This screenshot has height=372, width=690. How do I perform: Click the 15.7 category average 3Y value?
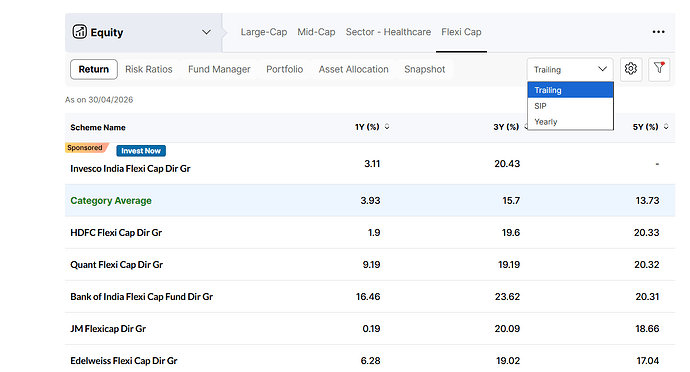point(511,200)
